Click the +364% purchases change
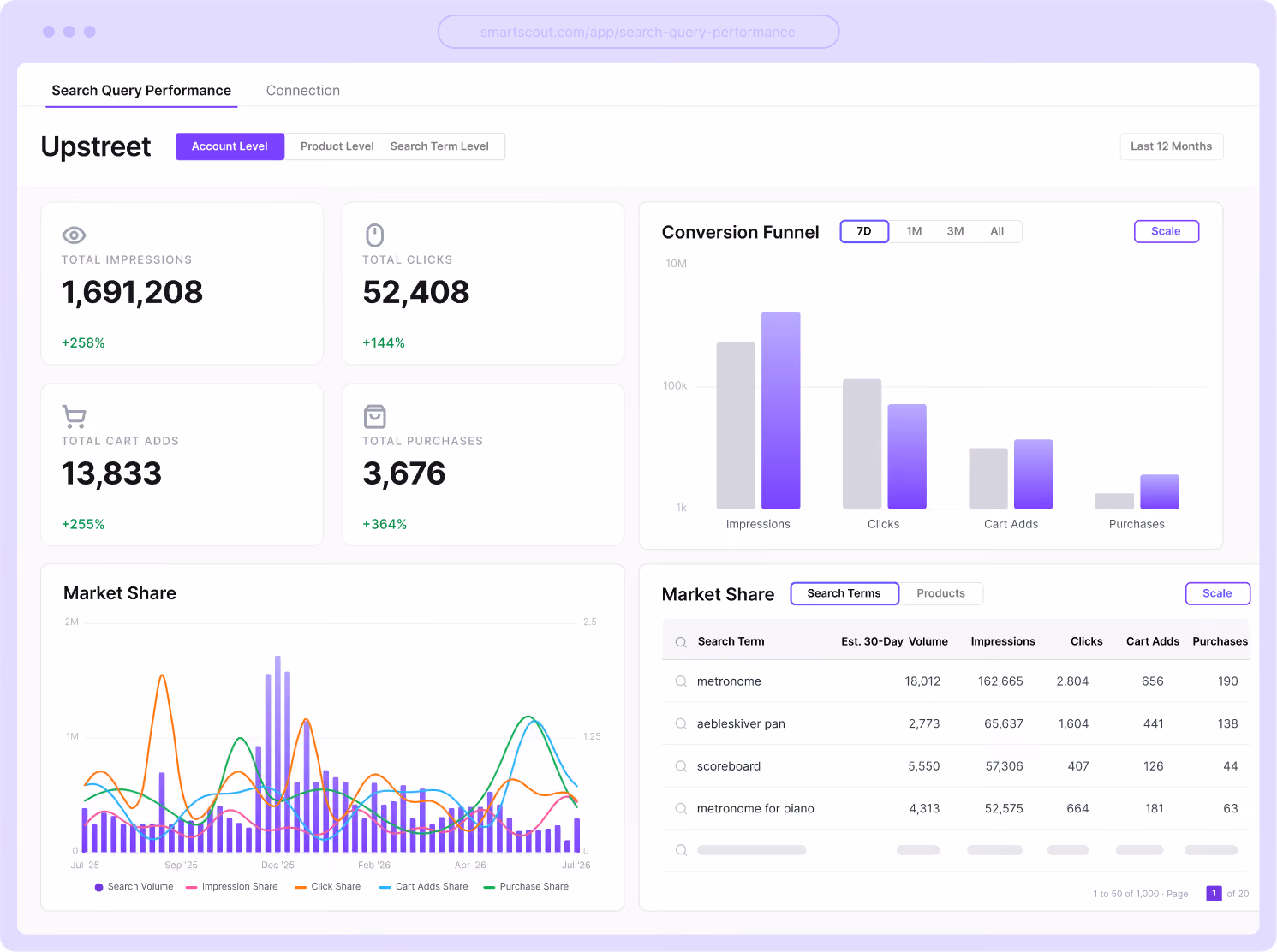 coord(385,524)
